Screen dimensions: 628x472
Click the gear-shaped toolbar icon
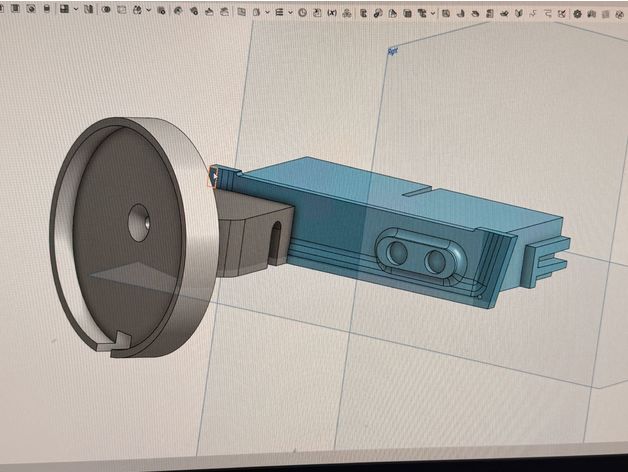pyautogui.click(x=577, y=14)
